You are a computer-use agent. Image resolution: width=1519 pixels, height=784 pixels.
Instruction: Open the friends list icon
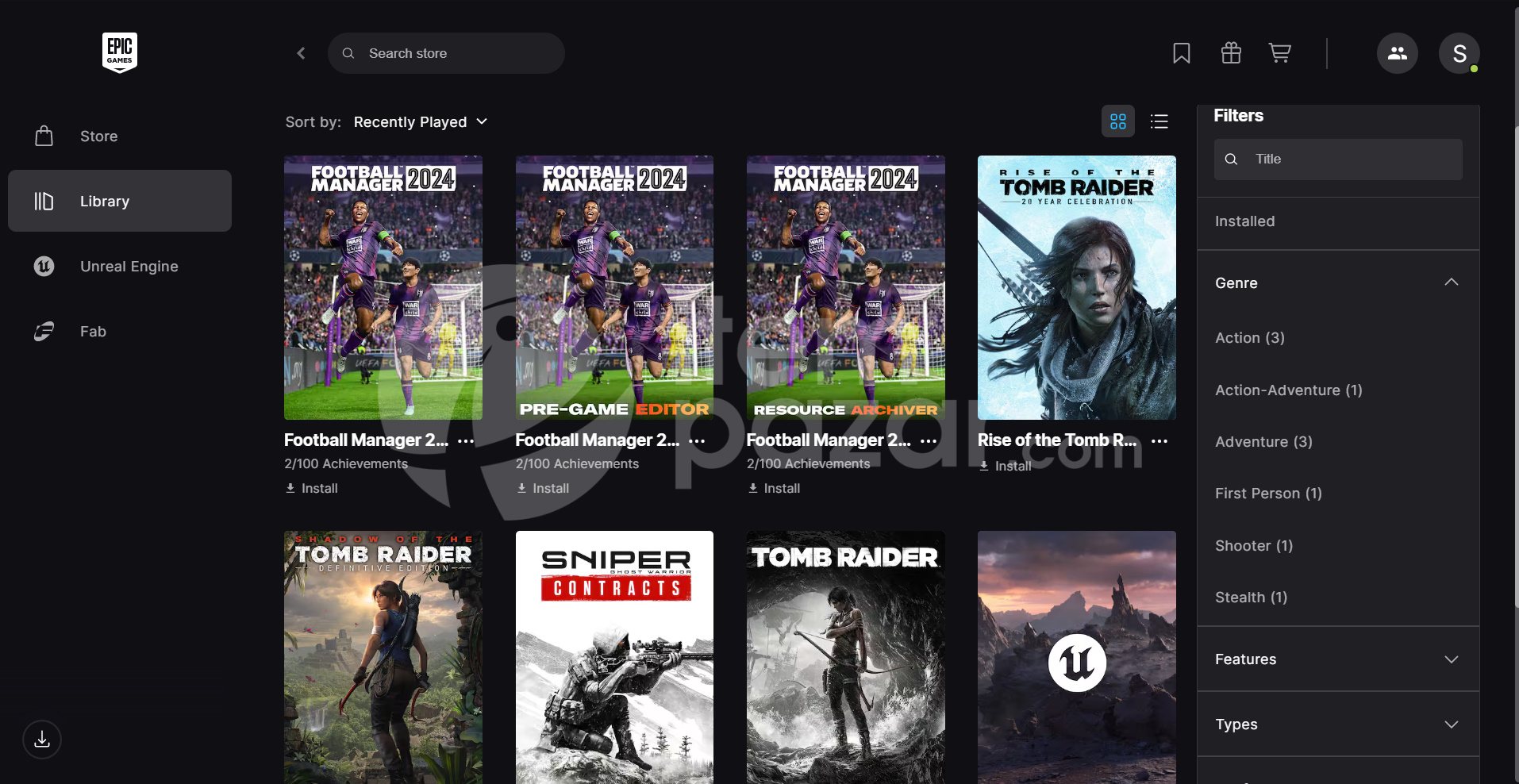1398,53
